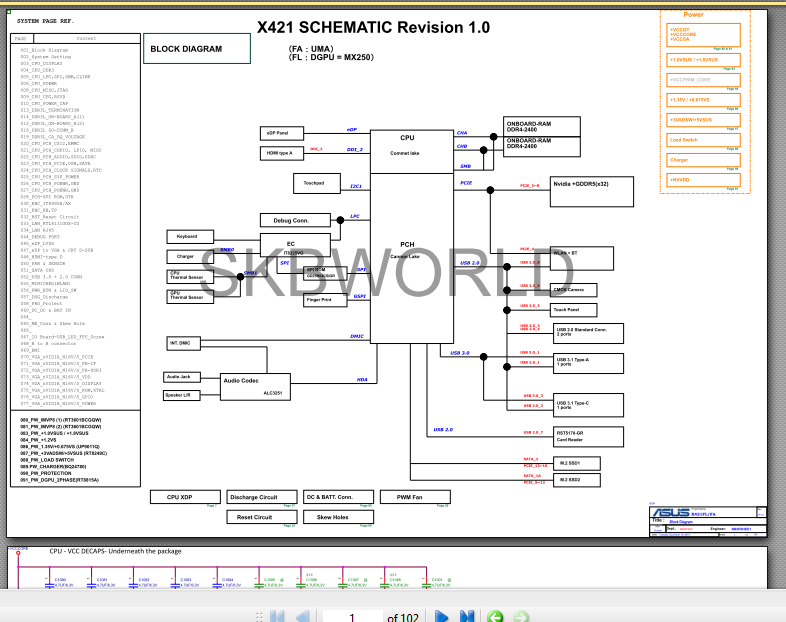Select the SPI ROM block
This screenshot has height=622, width=786.
(325, 273)
